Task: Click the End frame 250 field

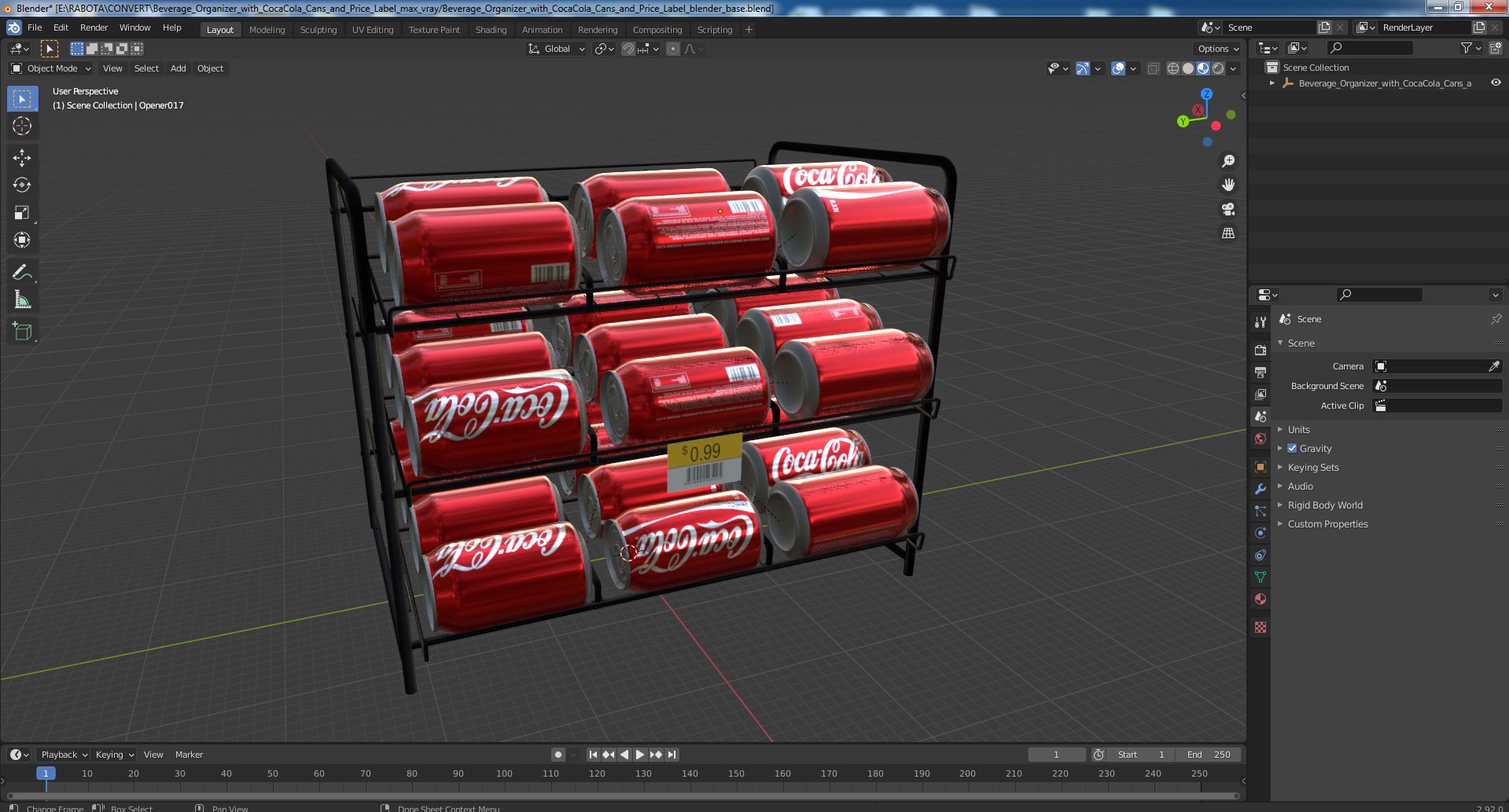Action: point(1209,755)
